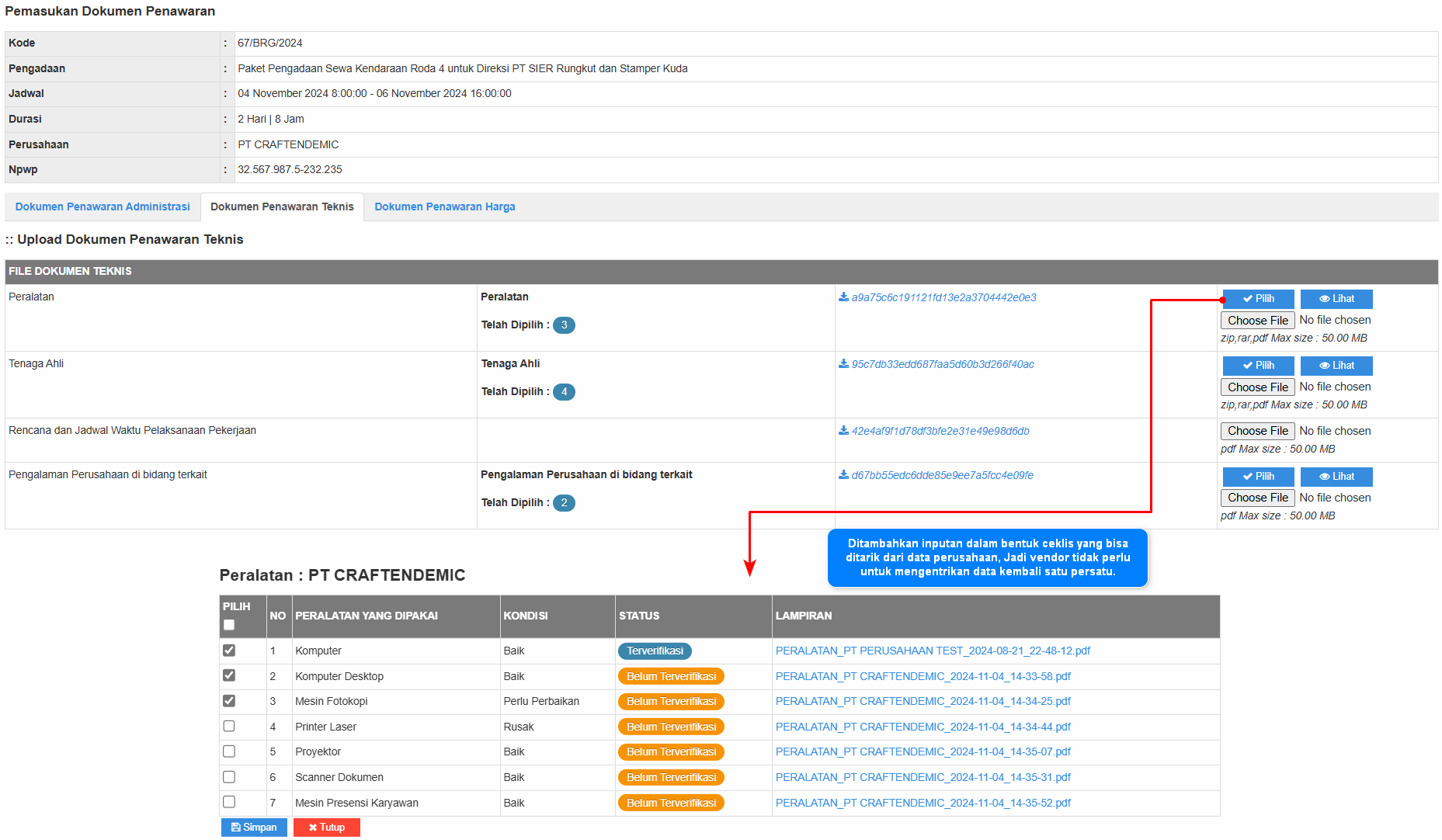Download the Rencana dan Jadwal file 42e4af9f1d

(940, 431)
